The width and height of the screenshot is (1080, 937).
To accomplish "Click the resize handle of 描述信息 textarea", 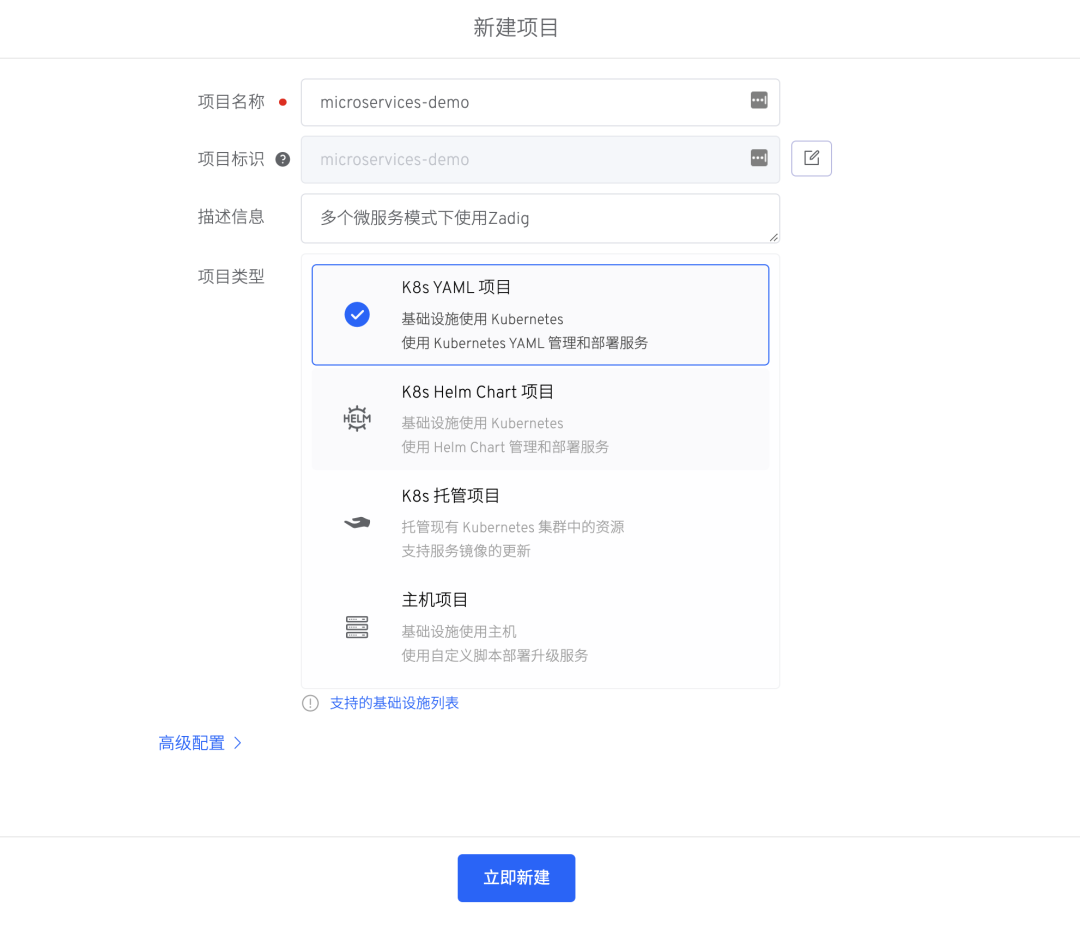I will pyautogui.click(x=773, y=237).
